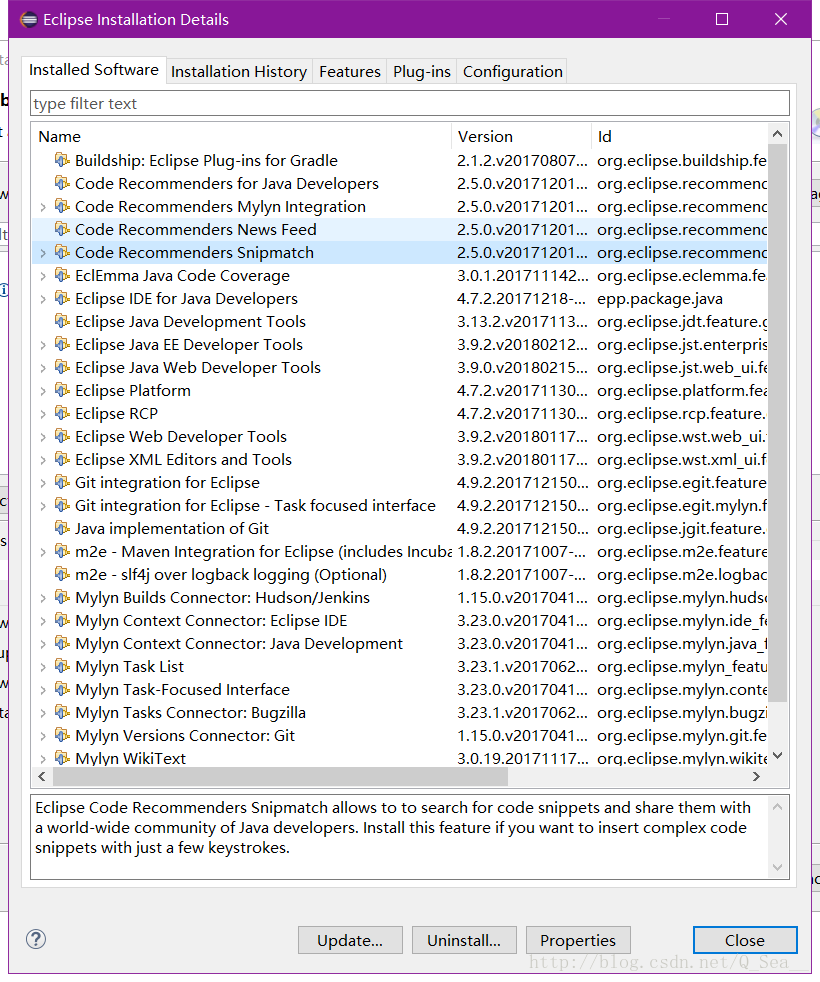Click icon of Eclipse Web Developer Tools
Image resolution: width=820 pixels, height=982 pixels.
62,437
